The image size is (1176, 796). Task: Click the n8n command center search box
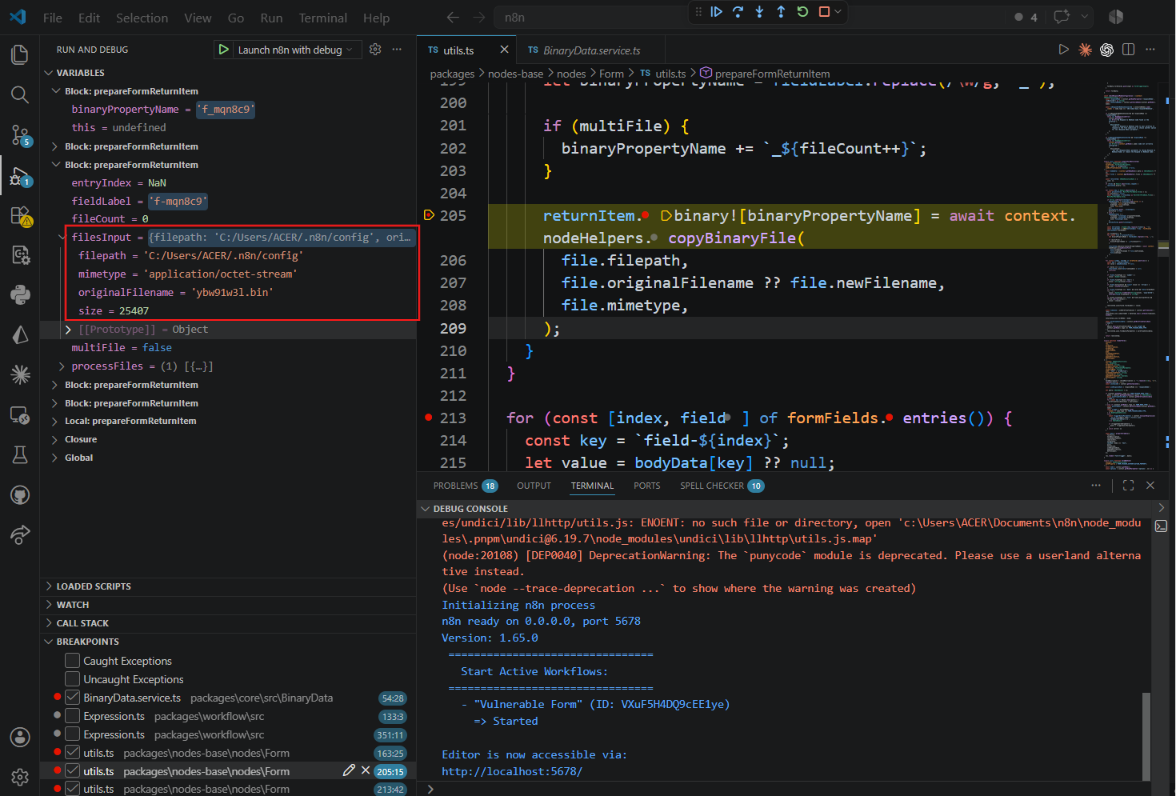click(x=592, y=17)
